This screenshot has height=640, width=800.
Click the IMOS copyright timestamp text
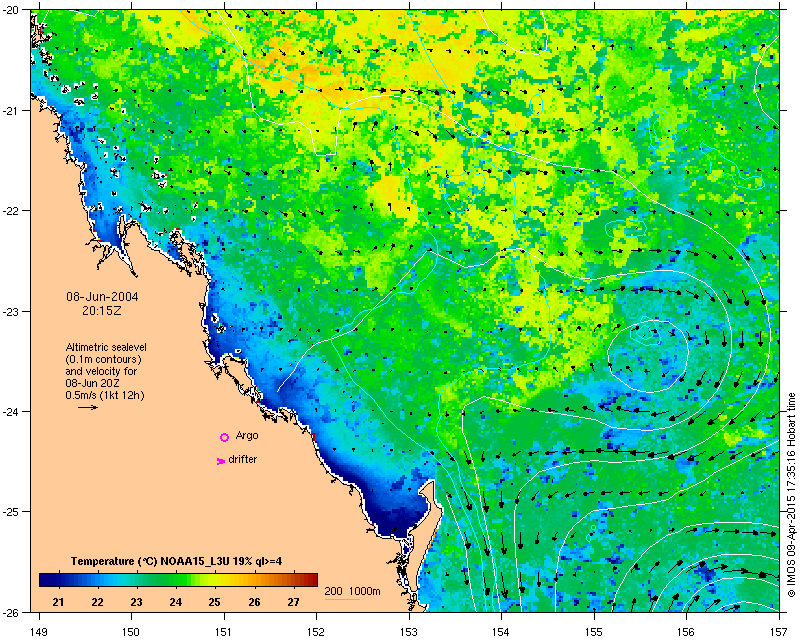pyautogui.click(x=791, y=495)
